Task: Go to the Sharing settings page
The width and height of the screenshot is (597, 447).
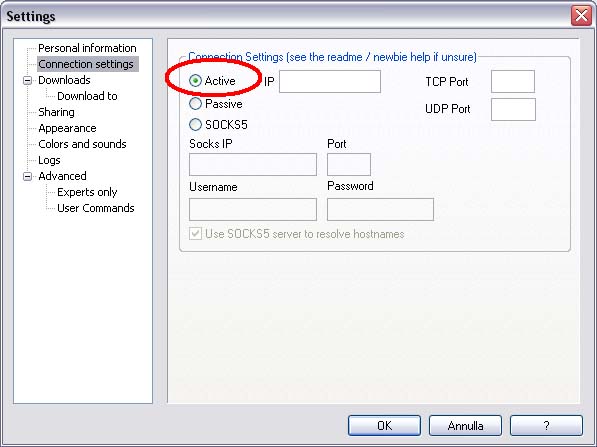Action: pyautogui.click(x=56, y=112)
